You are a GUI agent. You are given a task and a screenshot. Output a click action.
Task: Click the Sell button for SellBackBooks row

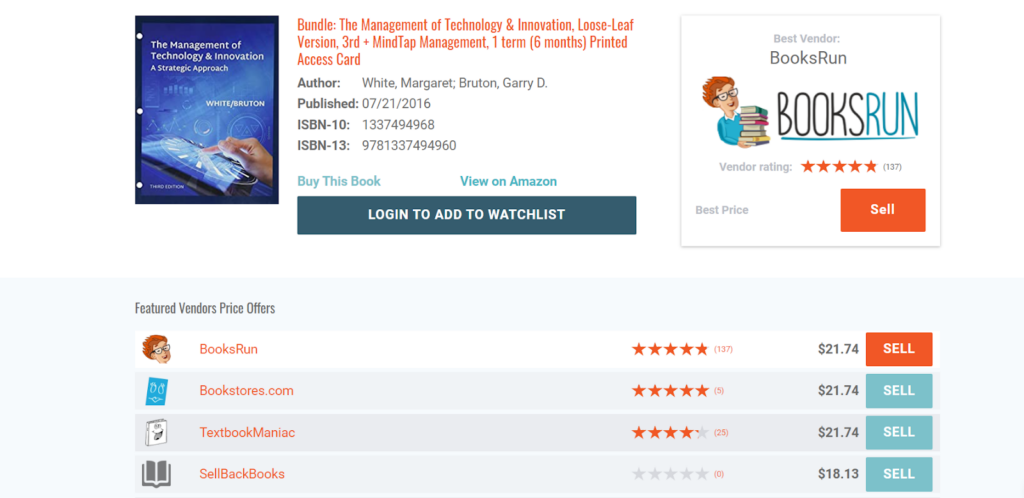point(899,474)
